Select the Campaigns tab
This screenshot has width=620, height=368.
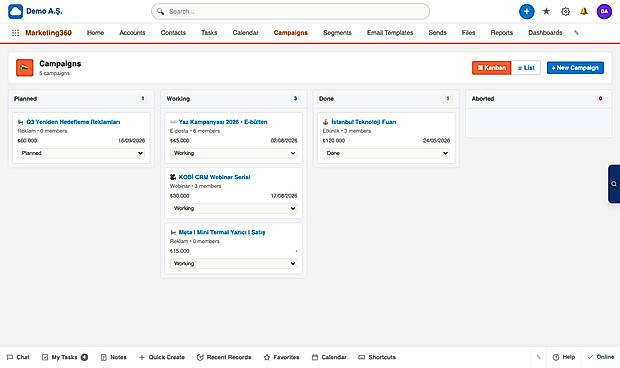pos(291,33)
